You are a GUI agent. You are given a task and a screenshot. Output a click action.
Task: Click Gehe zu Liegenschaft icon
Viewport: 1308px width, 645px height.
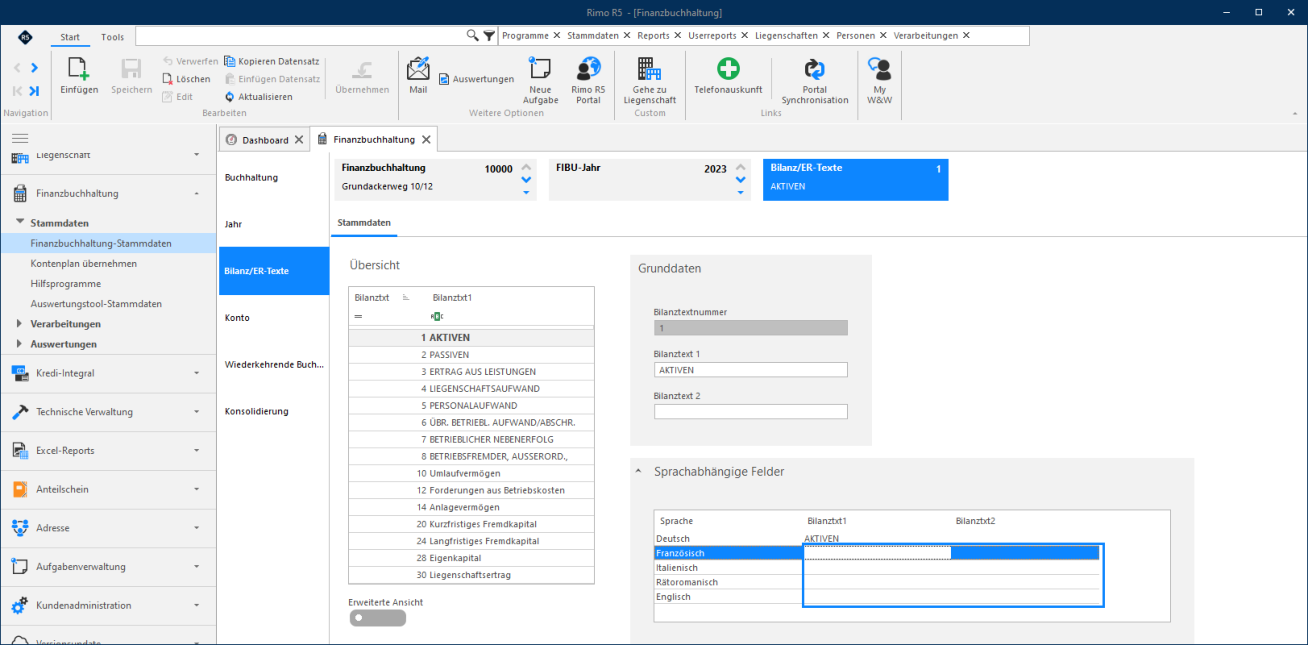(650, 68)
